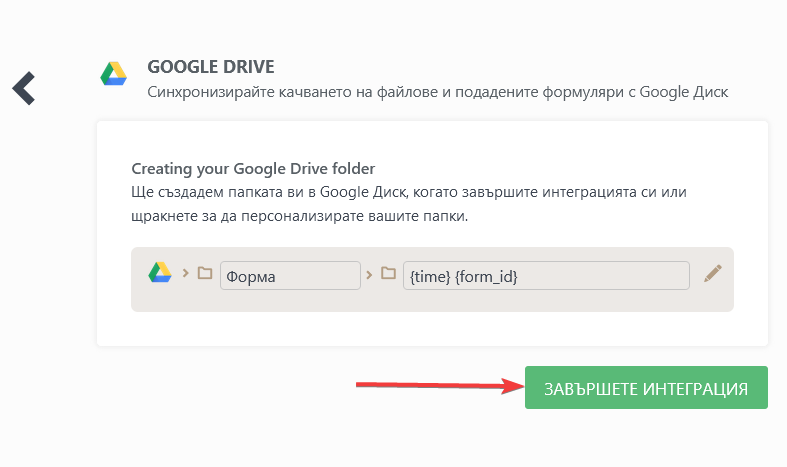Click folder icon before {time} {form_id}
787x467 pixels.
(x=388, y=274)
